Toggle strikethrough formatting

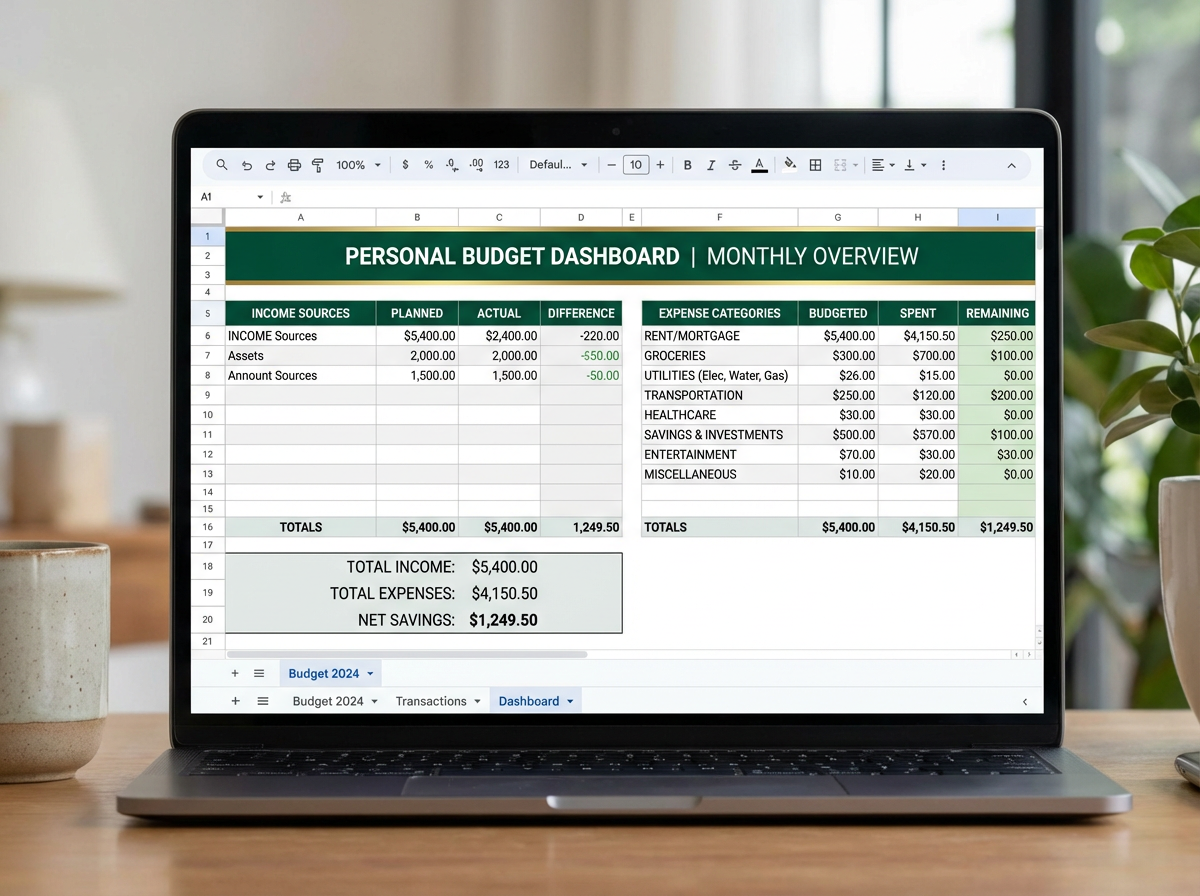(735, 165)
